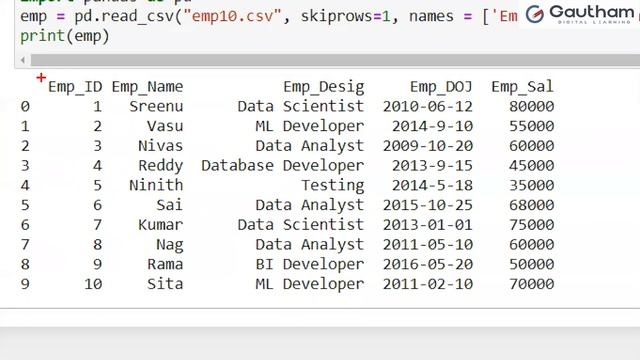Click the code cell's horizontal scrollbar thumb
Image resolution: width=640 pixels, height=360 pixels.
point(336,60)
